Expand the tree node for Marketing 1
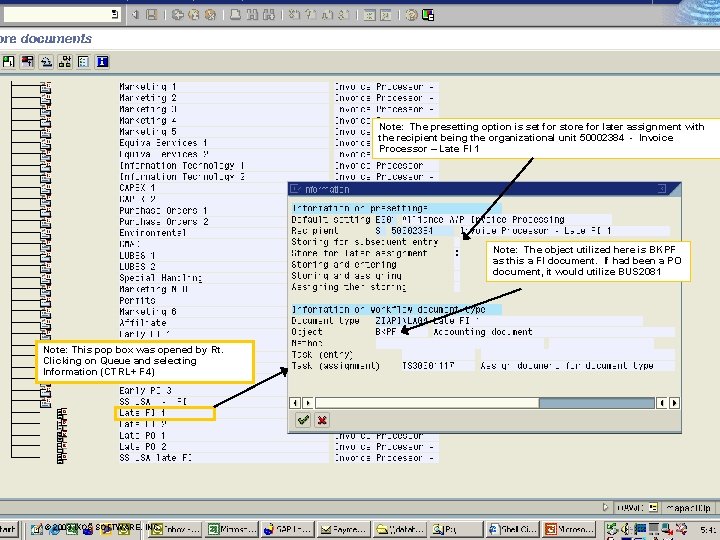 (x=45, y=87)
